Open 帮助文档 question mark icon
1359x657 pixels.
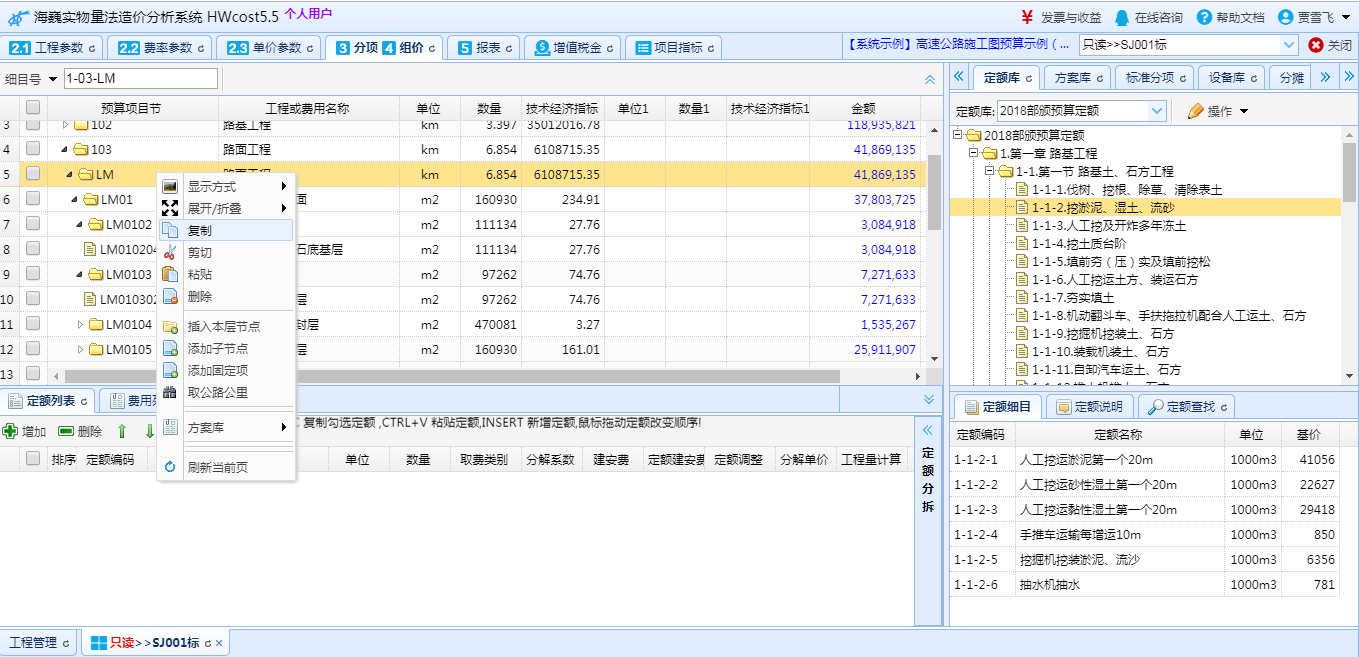click(x=1204, y=17)
